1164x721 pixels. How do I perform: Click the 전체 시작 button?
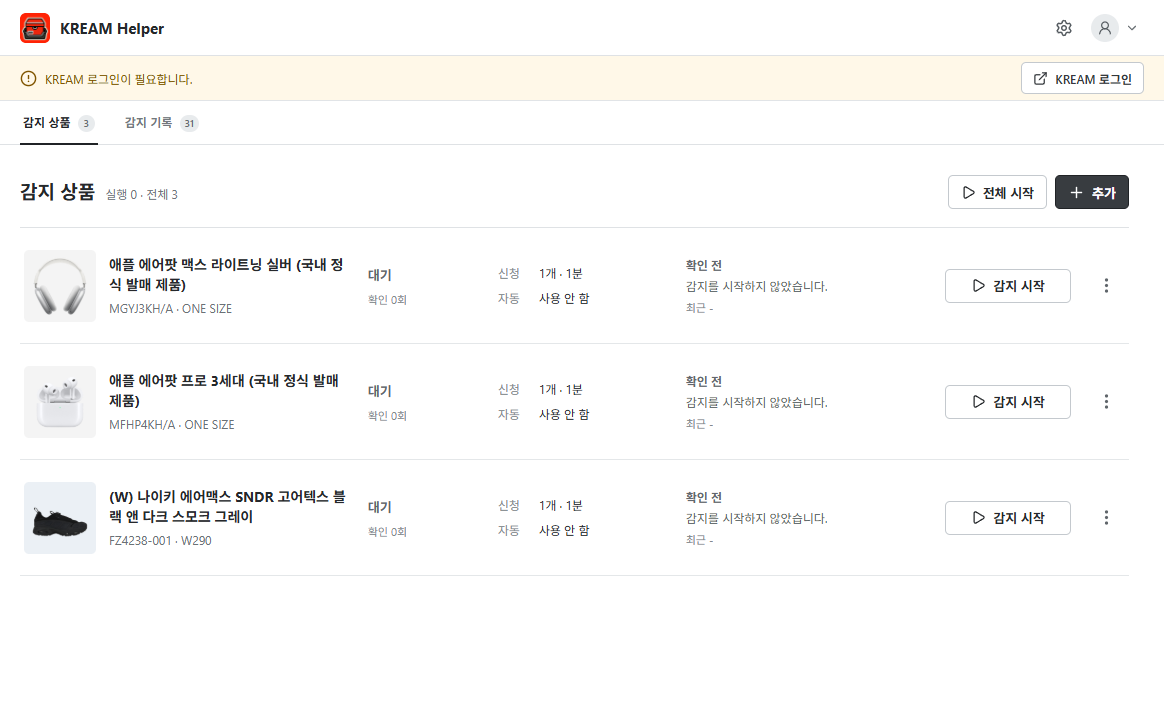click(x=997, y=192)
